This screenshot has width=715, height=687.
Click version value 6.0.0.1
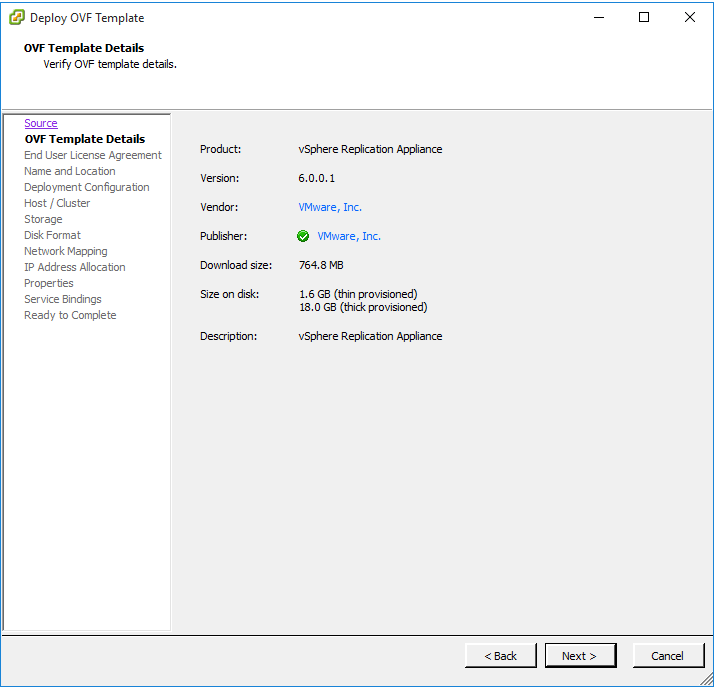(x=316, y=178)
